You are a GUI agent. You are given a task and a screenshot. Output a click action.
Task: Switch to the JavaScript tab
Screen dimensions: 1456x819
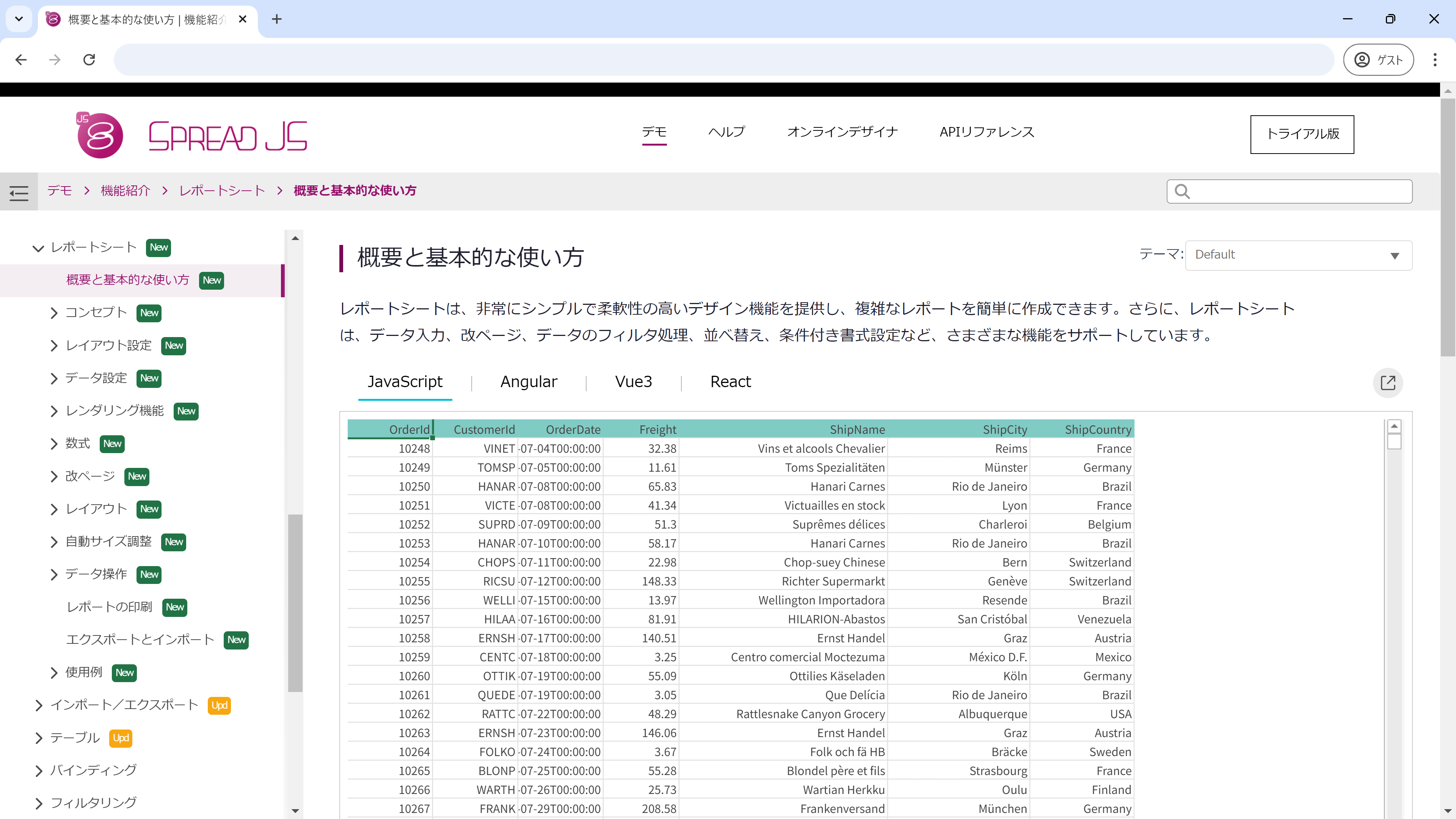tap(405, 382)
